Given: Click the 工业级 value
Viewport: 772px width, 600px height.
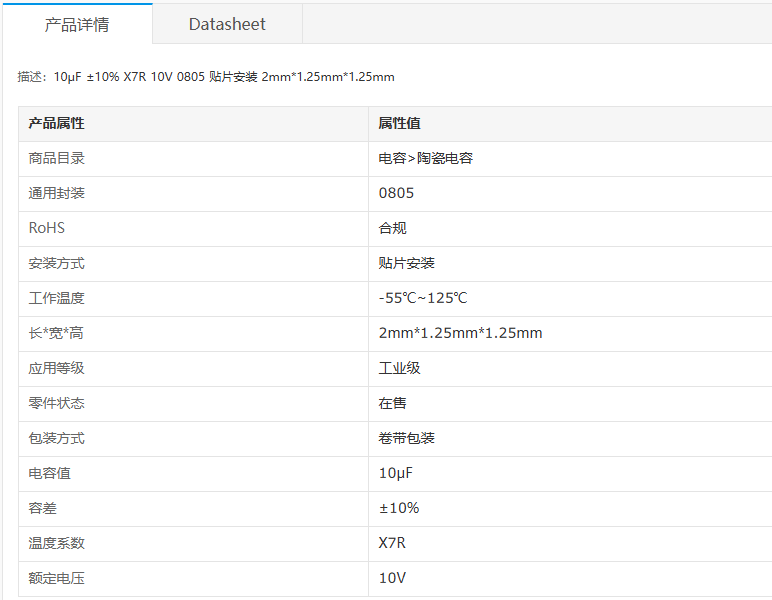Looking at the screenshot, I should pos(399,368).
